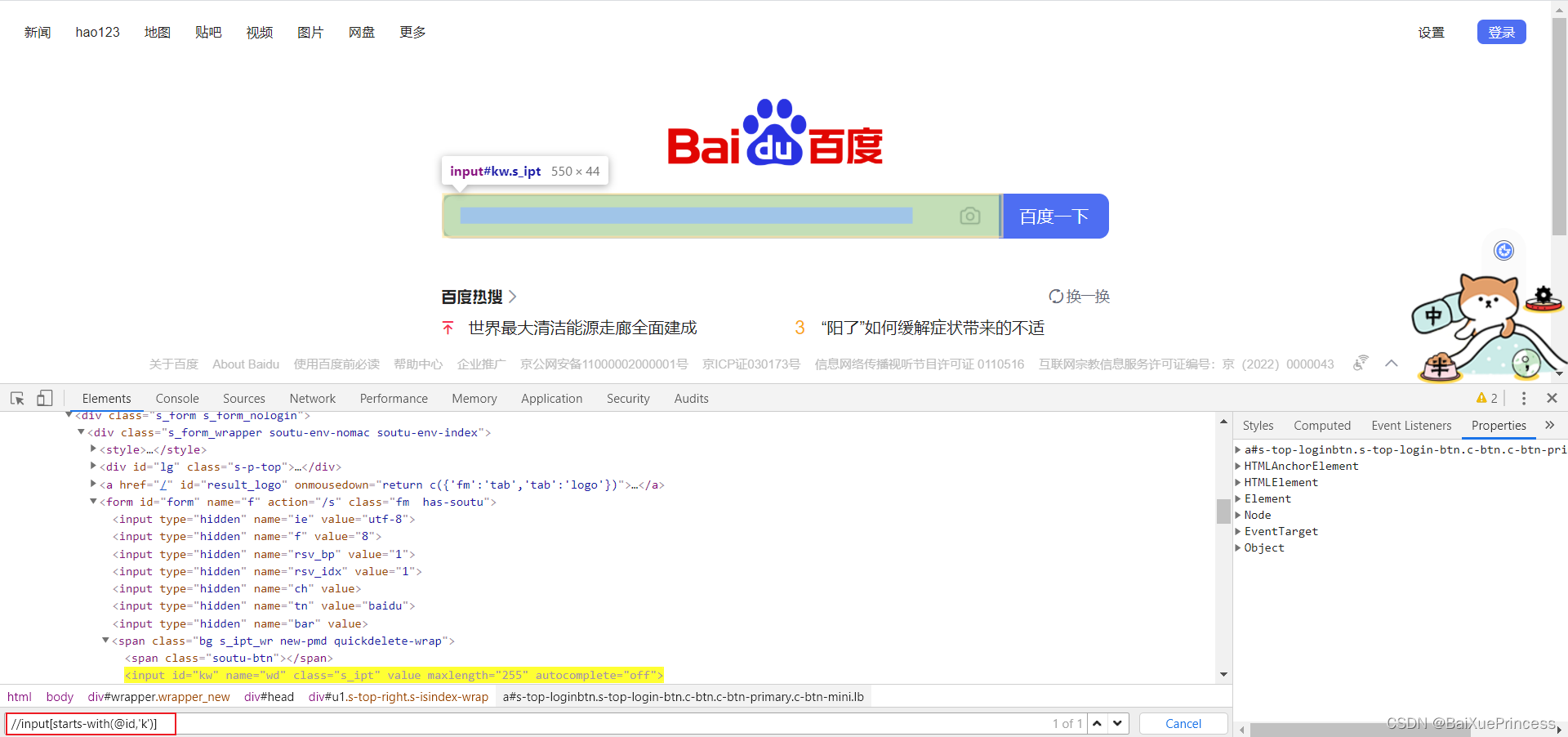The width and height of the screenshot is (1568, 737).
Task: Click the Elements panel vertical scrollbar thumb
Action: [x=1223, y=511]
